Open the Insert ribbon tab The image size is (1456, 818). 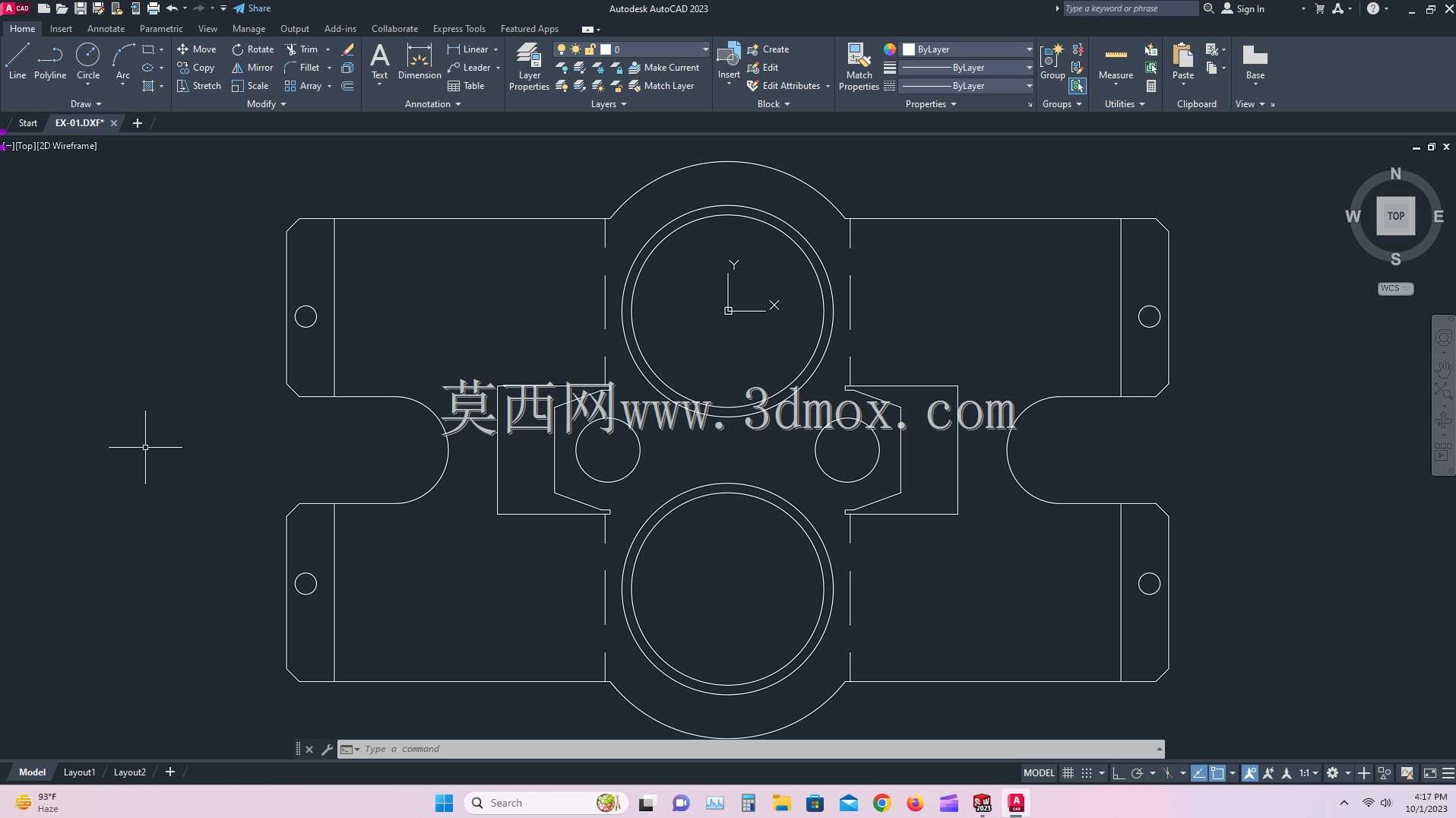pyautogui.click(x=61, y=28)
